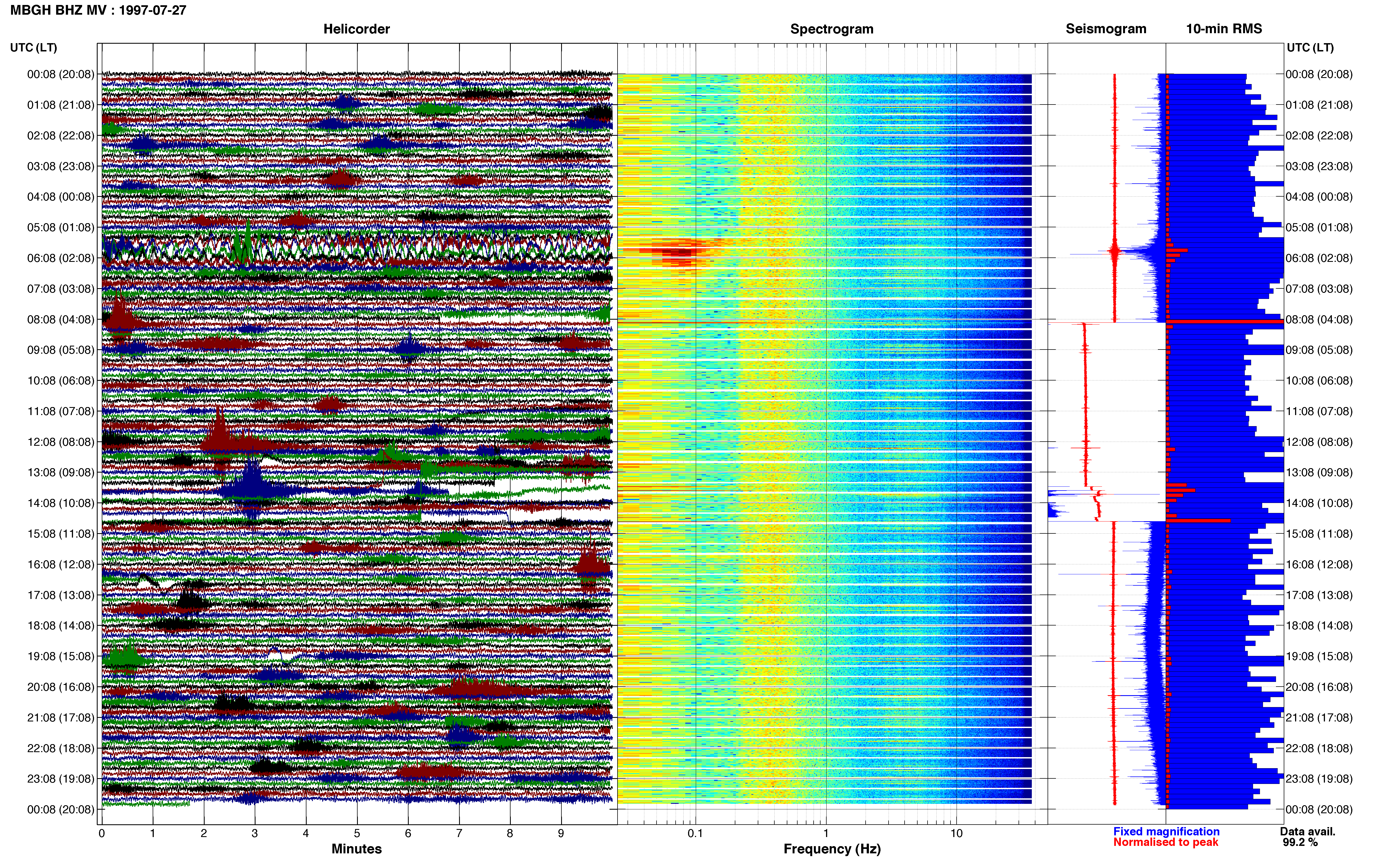Screen dimensions: 1388x868
Task: Click the 'Helicorder' panel heading
Action: (356, 29)
